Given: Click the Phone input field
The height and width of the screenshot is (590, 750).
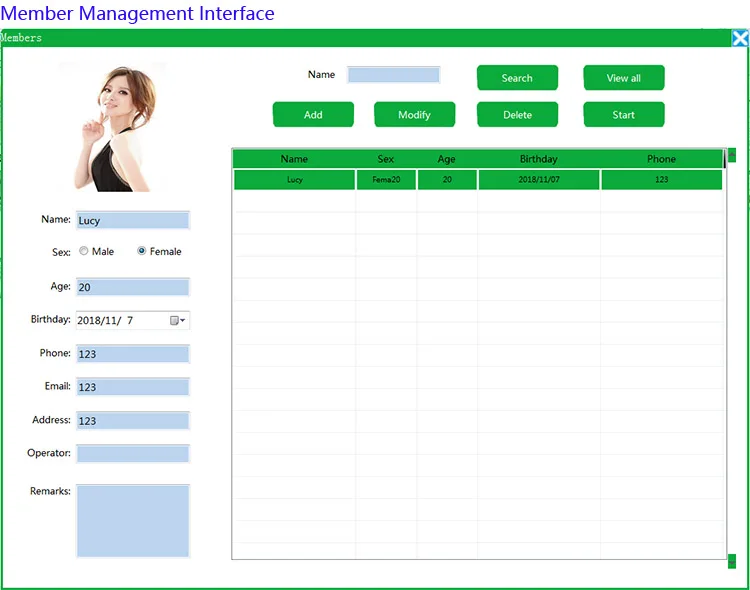Looking at the screenshot, I should click(x=132, y=354).
